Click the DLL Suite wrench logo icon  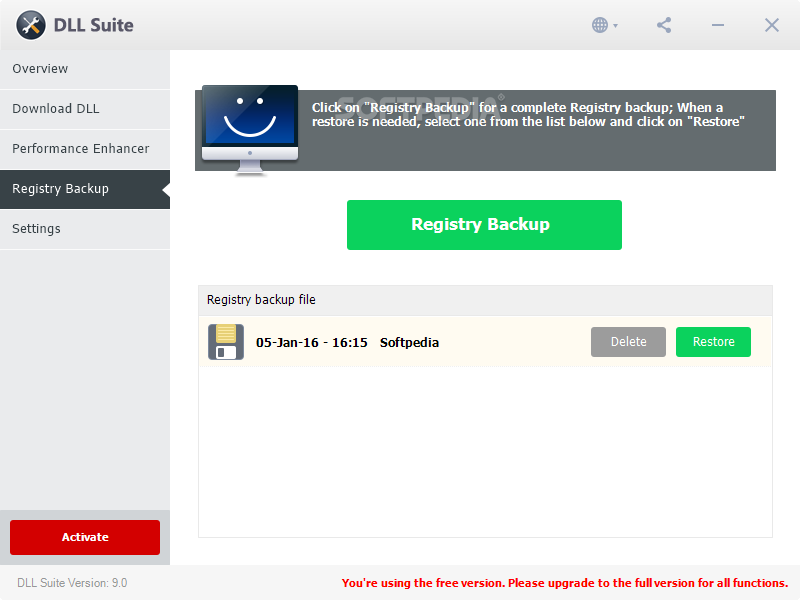[x=31, y=25]
